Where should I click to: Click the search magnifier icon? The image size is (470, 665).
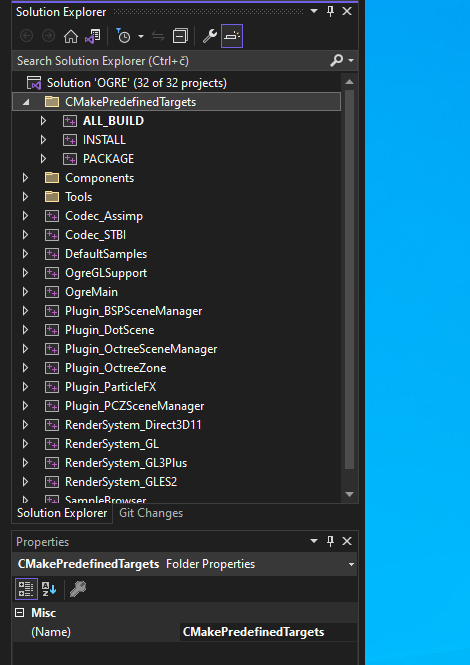pyautogui.click(x=336, y=61)
